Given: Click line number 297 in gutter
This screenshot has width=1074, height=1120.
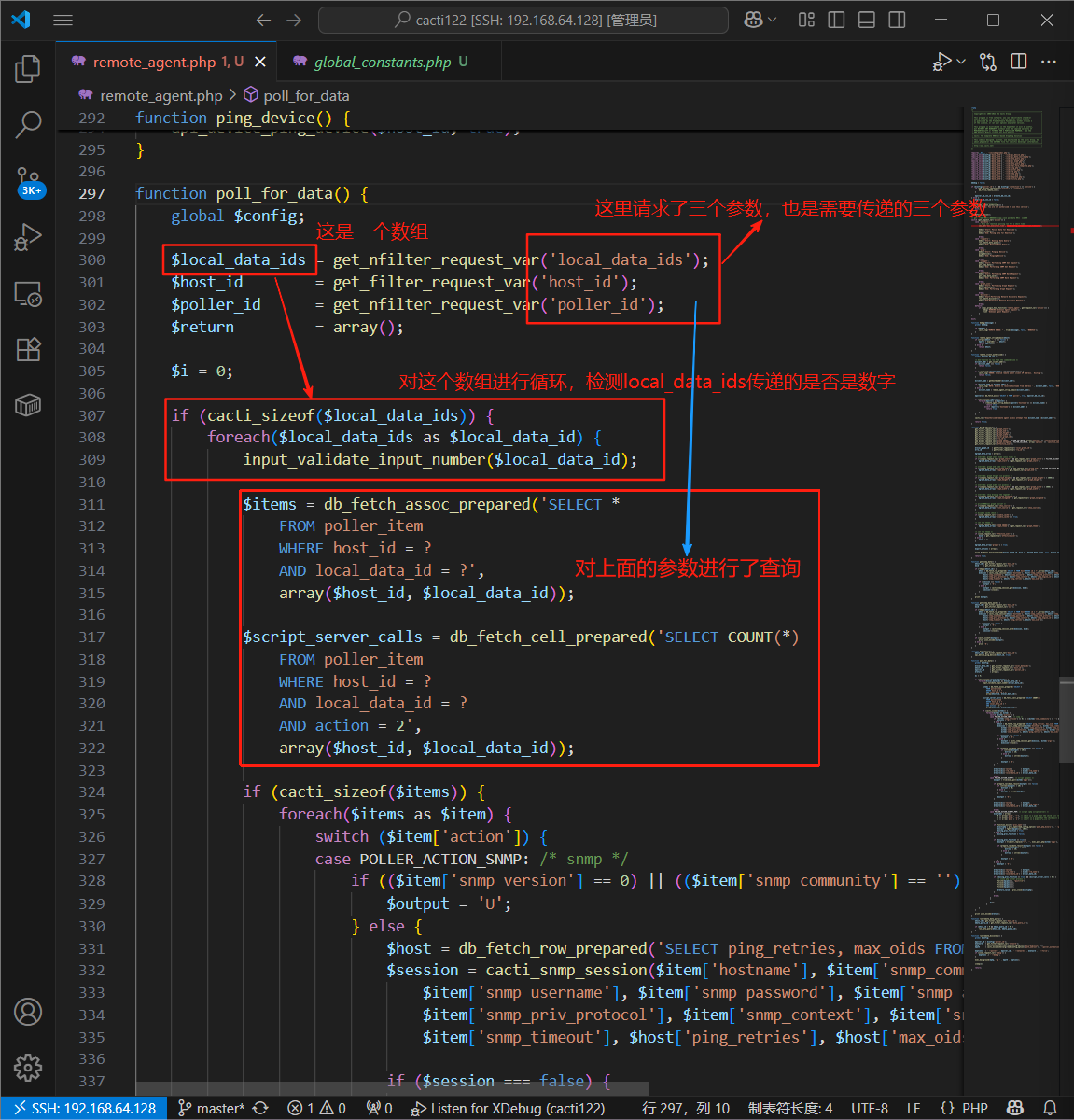Looking at the screenshot, I should point(91,193).
